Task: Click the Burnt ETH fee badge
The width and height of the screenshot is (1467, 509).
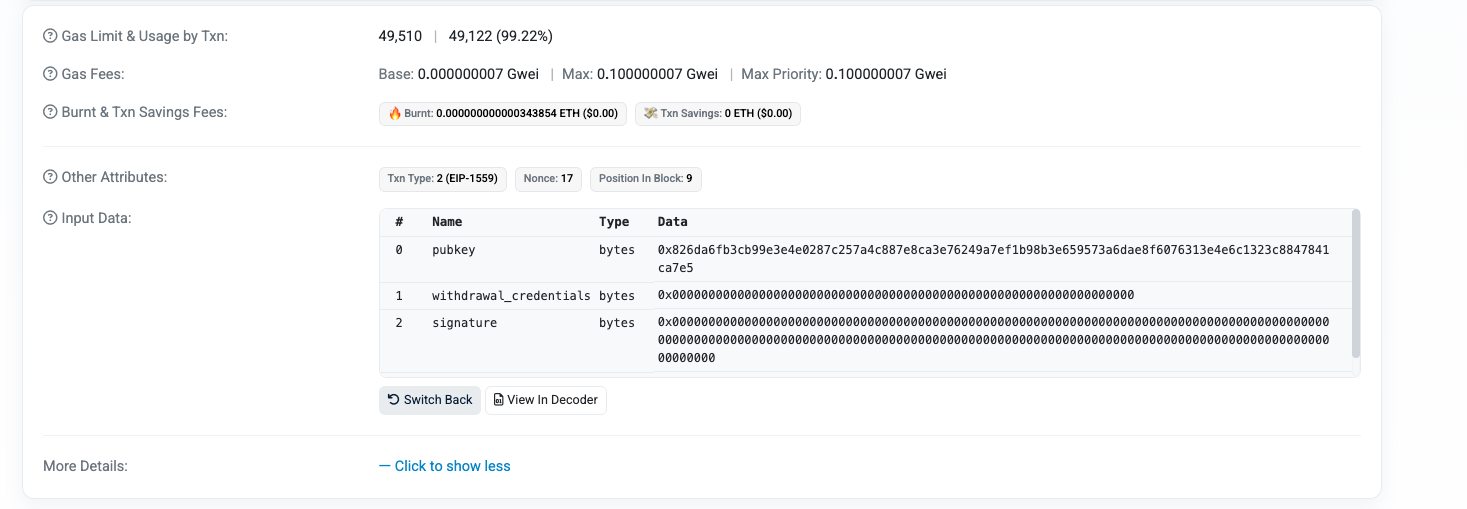Action: click(503, 114)
